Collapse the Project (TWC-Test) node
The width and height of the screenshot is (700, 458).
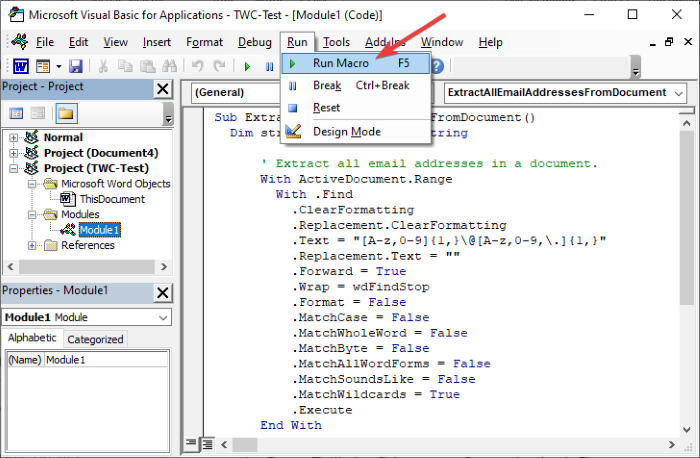[13, 168]
